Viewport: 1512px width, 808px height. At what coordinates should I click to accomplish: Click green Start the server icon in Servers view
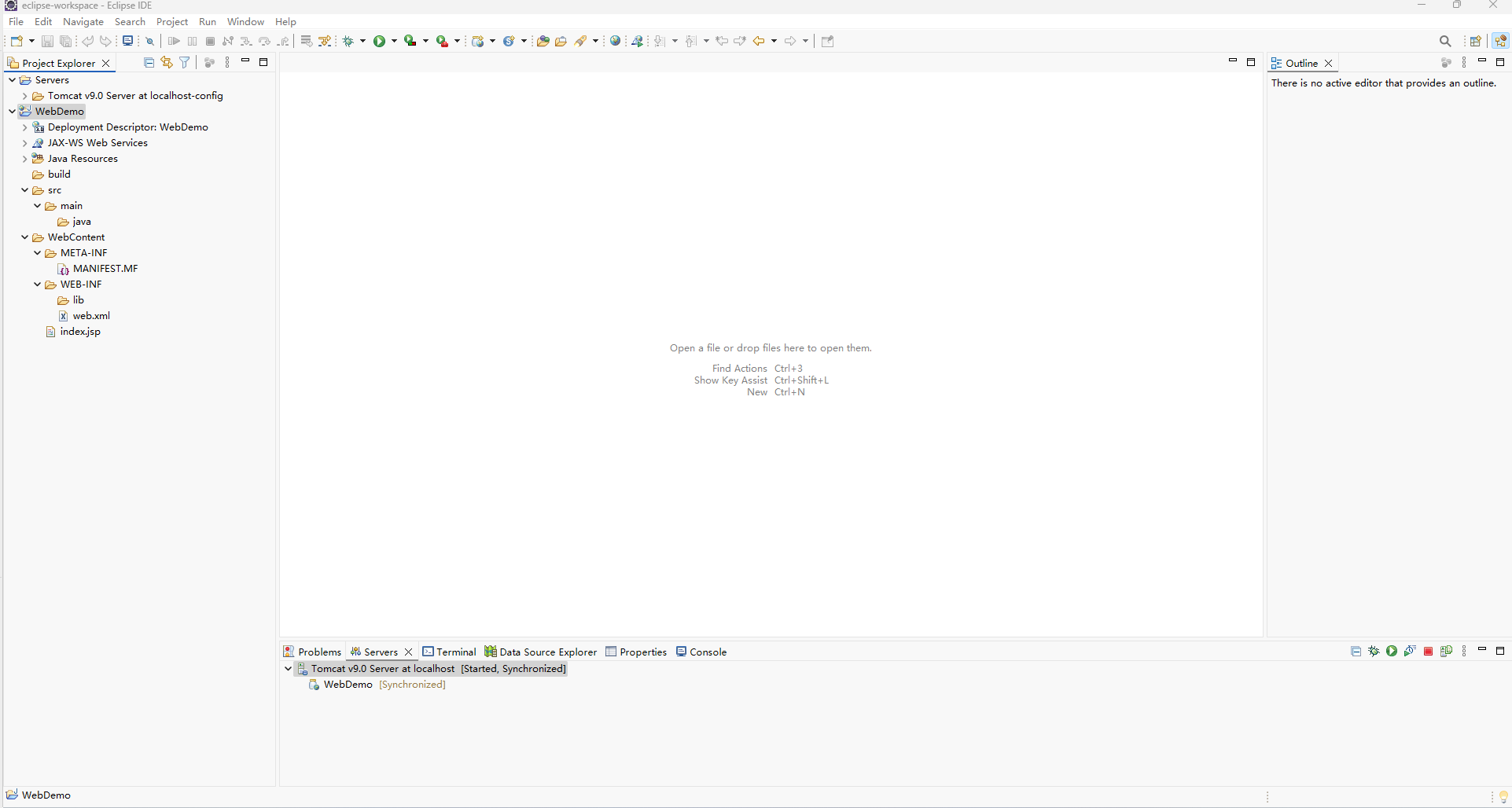1392,651
